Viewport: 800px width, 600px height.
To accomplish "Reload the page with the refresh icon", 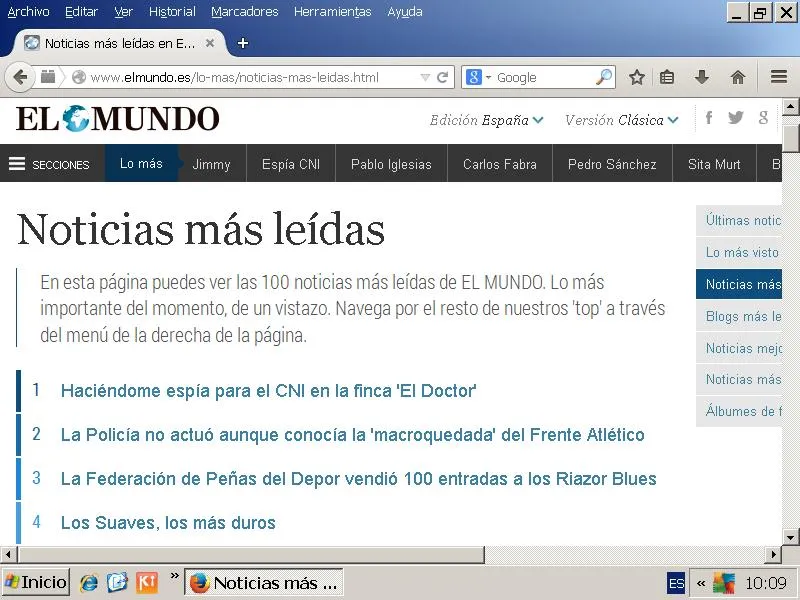I will (442, 78).
